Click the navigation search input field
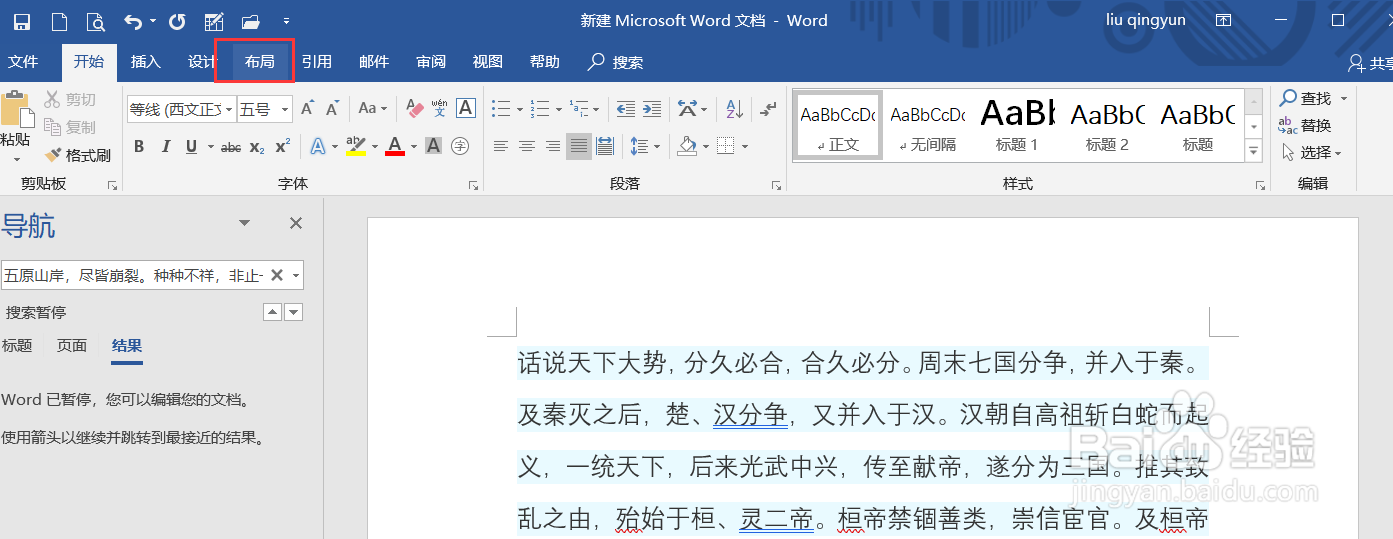This screenshot has width=1393, height=539. tap(135, 275)
